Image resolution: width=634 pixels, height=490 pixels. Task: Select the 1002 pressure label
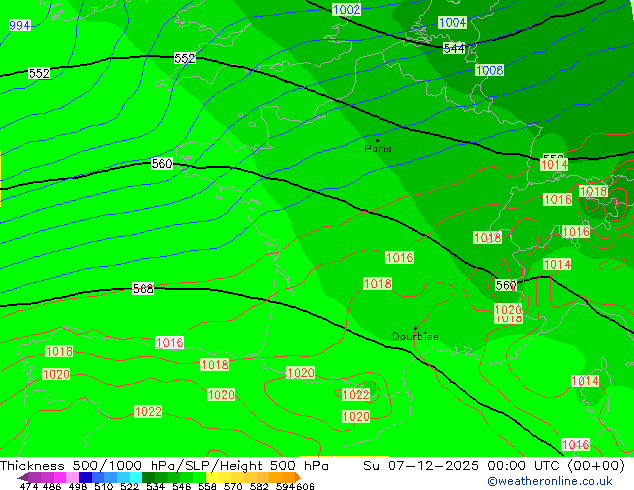[347, 9]
